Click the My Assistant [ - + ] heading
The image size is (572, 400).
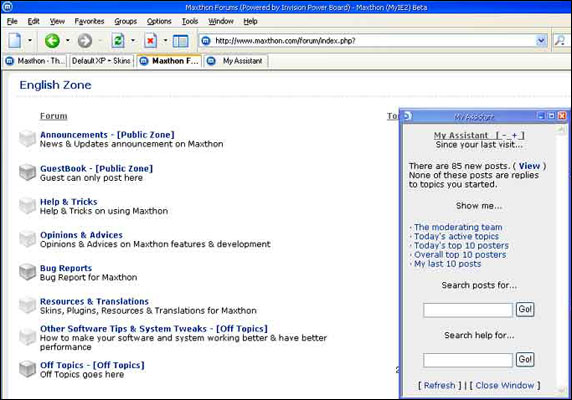pos(479,135)
